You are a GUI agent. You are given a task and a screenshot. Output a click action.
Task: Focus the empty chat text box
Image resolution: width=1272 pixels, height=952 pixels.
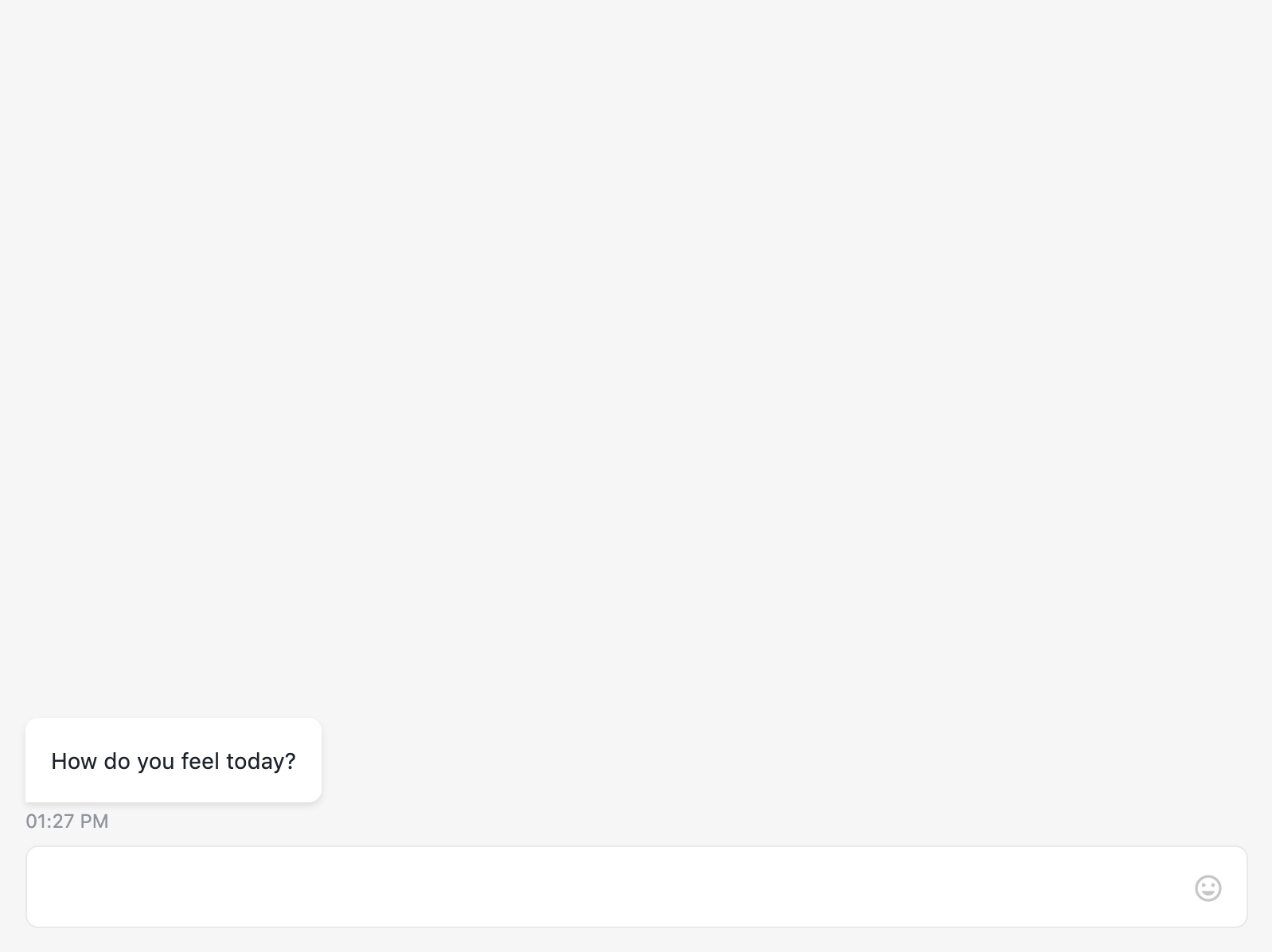click(605, 887)
